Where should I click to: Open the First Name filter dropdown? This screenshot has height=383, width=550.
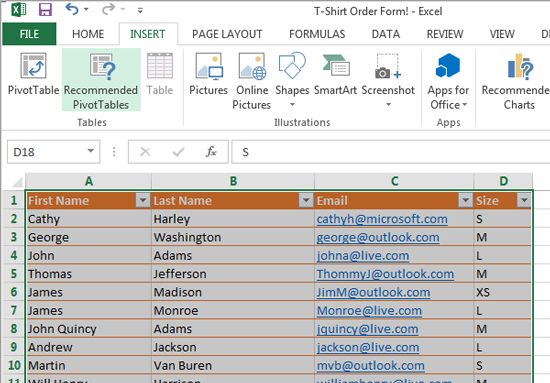point(143,200)
